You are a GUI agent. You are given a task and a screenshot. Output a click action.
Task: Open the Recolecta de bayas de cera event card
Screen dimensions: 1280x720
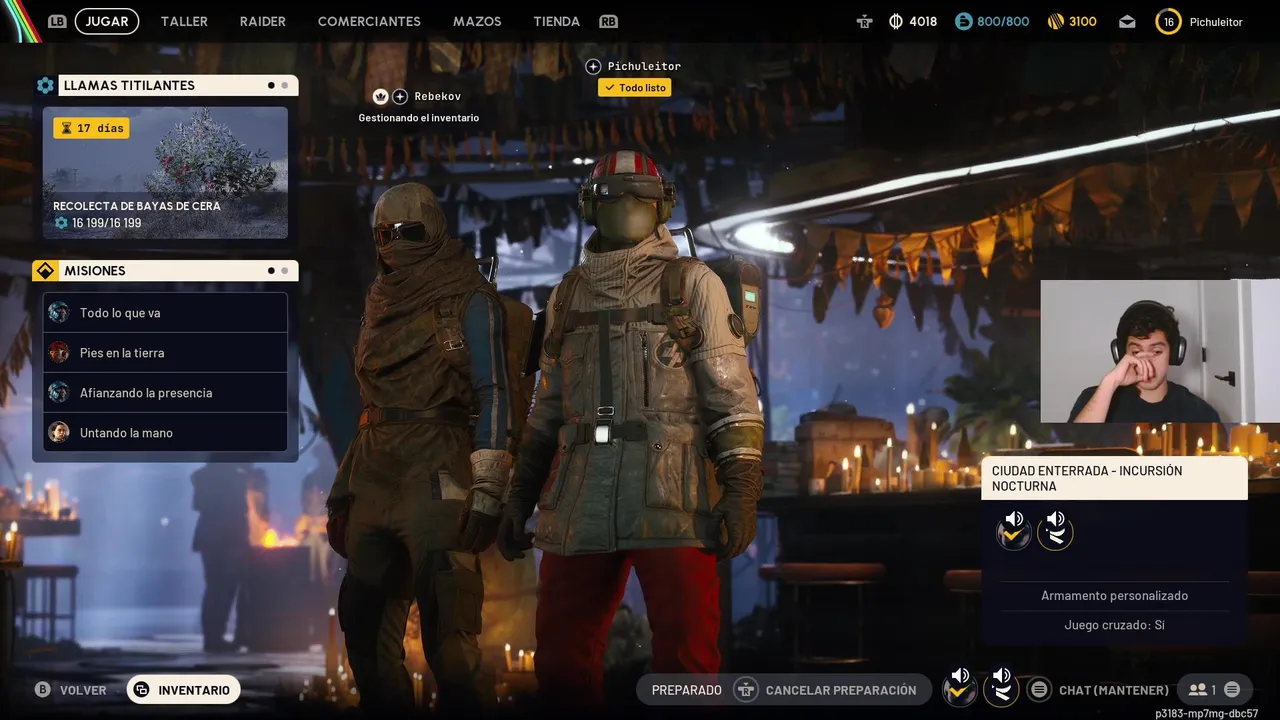[x=165, y=173]
